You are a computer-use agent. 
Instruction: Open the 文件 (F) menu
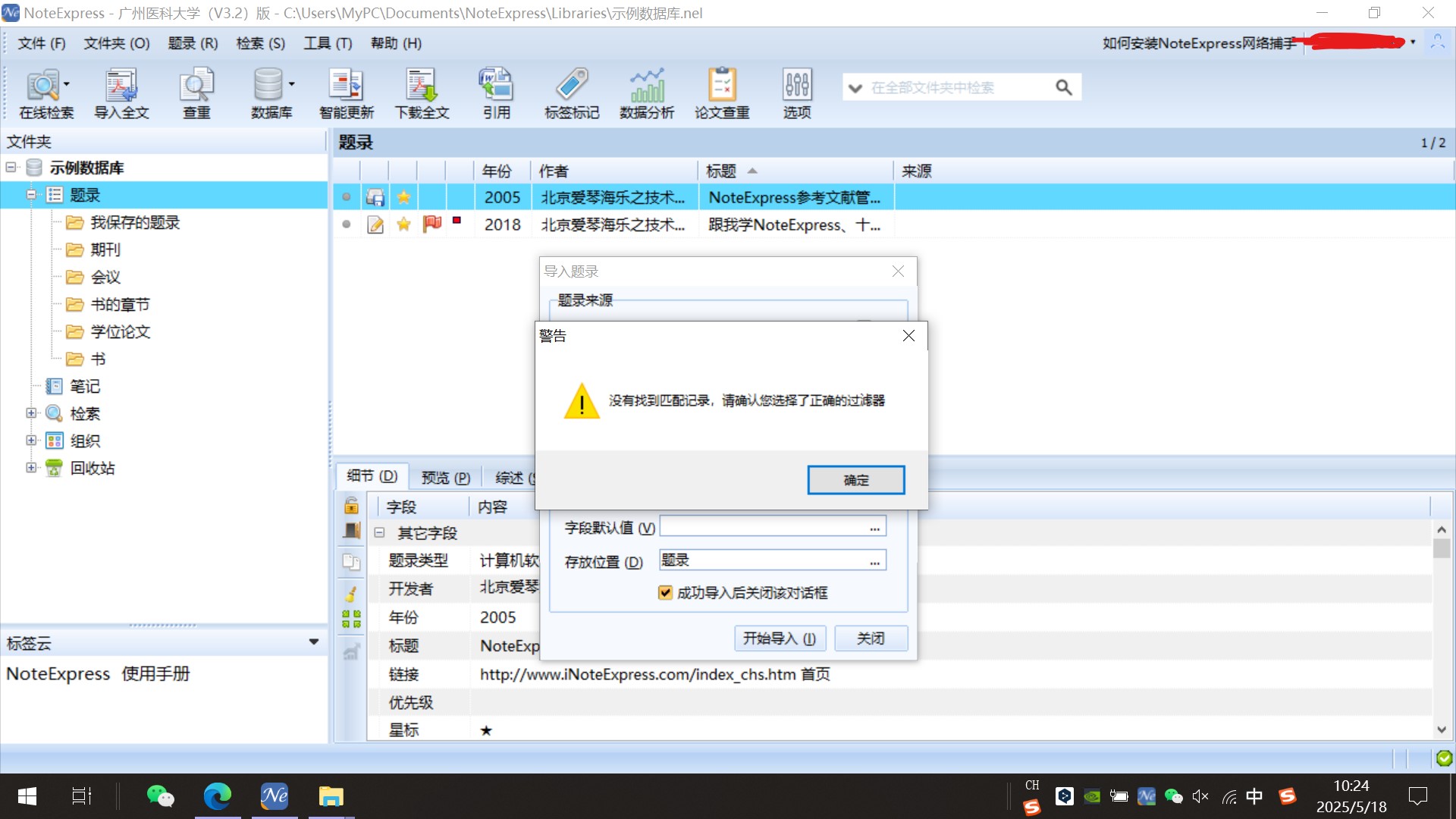tap(42, 43)
